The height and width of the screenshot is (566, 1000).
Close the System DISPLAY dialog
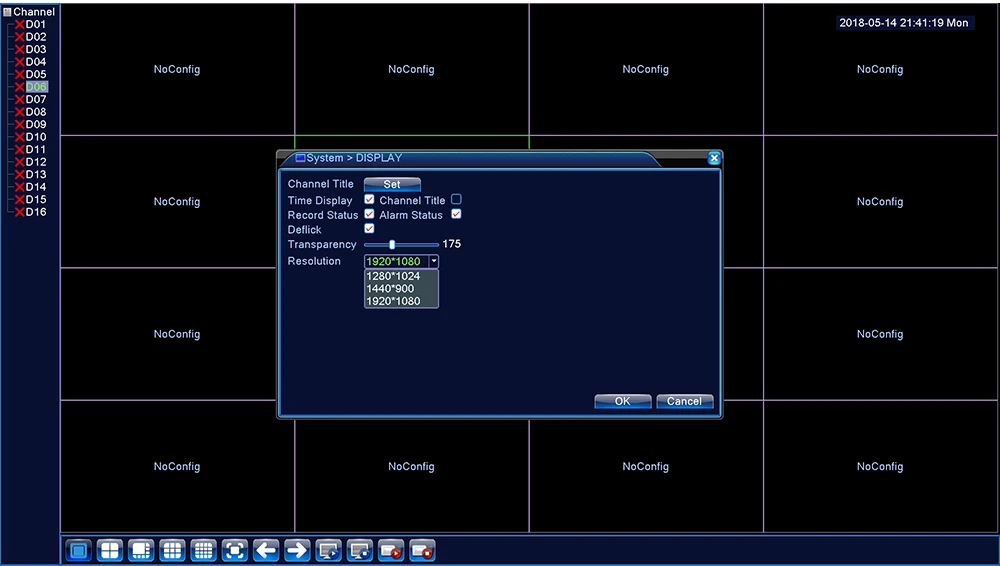714,158
